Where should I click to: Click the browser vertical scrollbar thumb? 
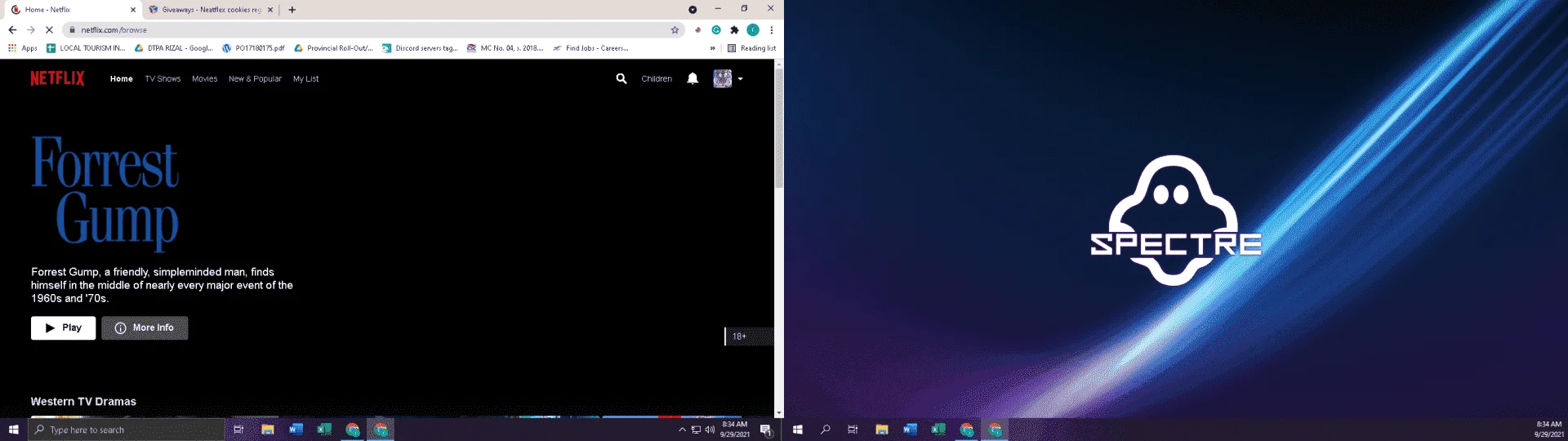coord(779,128)
